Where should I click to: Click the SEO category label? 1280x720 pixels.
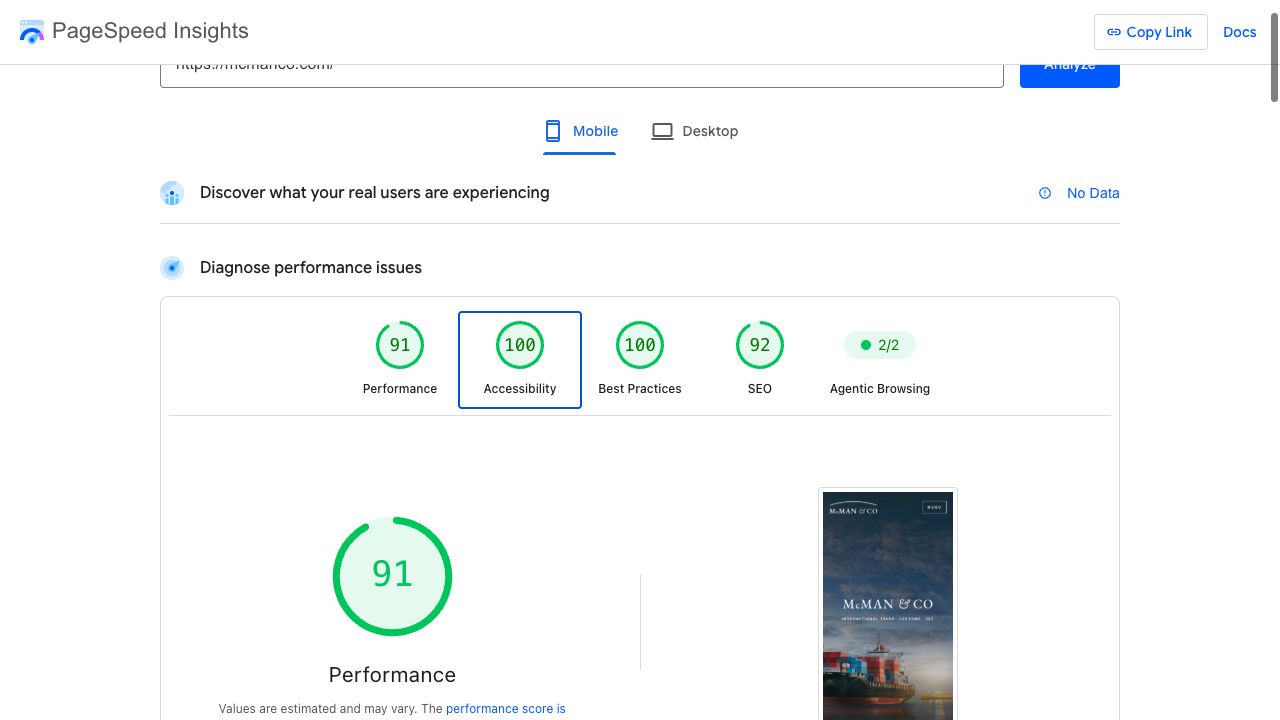tap(760, 389)
